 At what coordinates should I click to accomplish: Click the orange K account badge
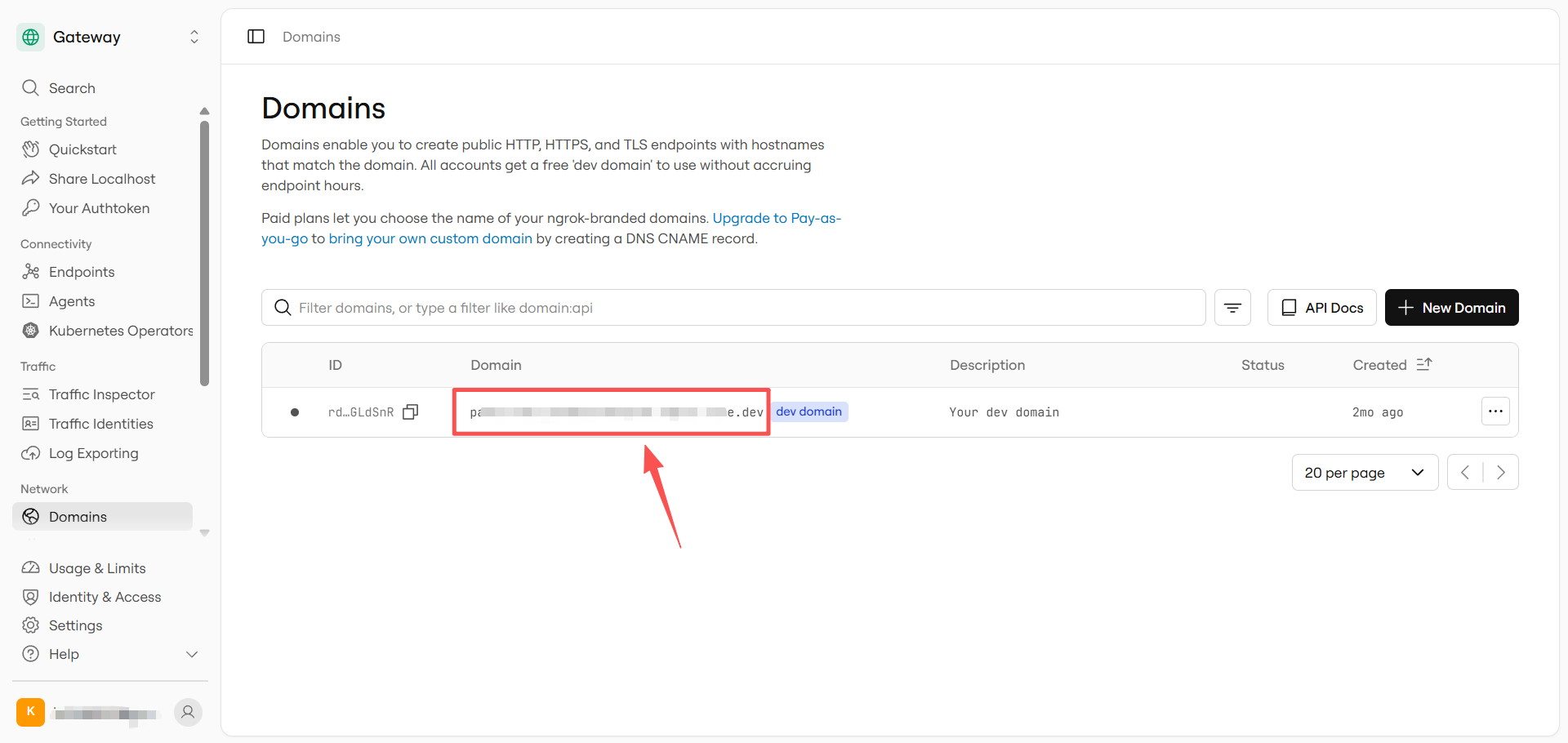[x=31, y=712]
